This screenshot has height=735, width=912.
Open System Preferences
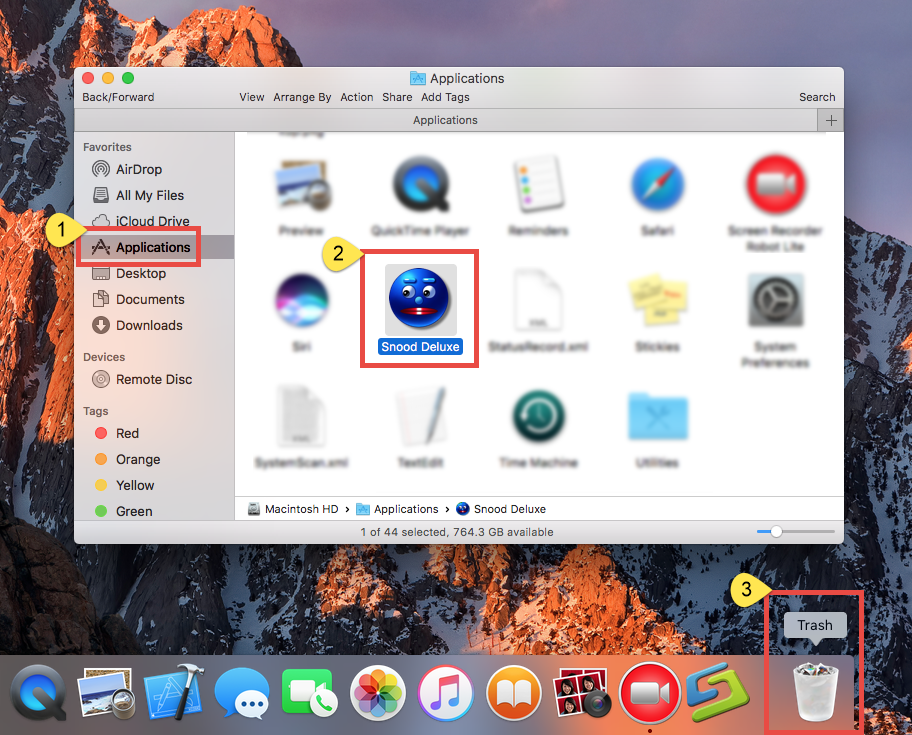point(775,300)
